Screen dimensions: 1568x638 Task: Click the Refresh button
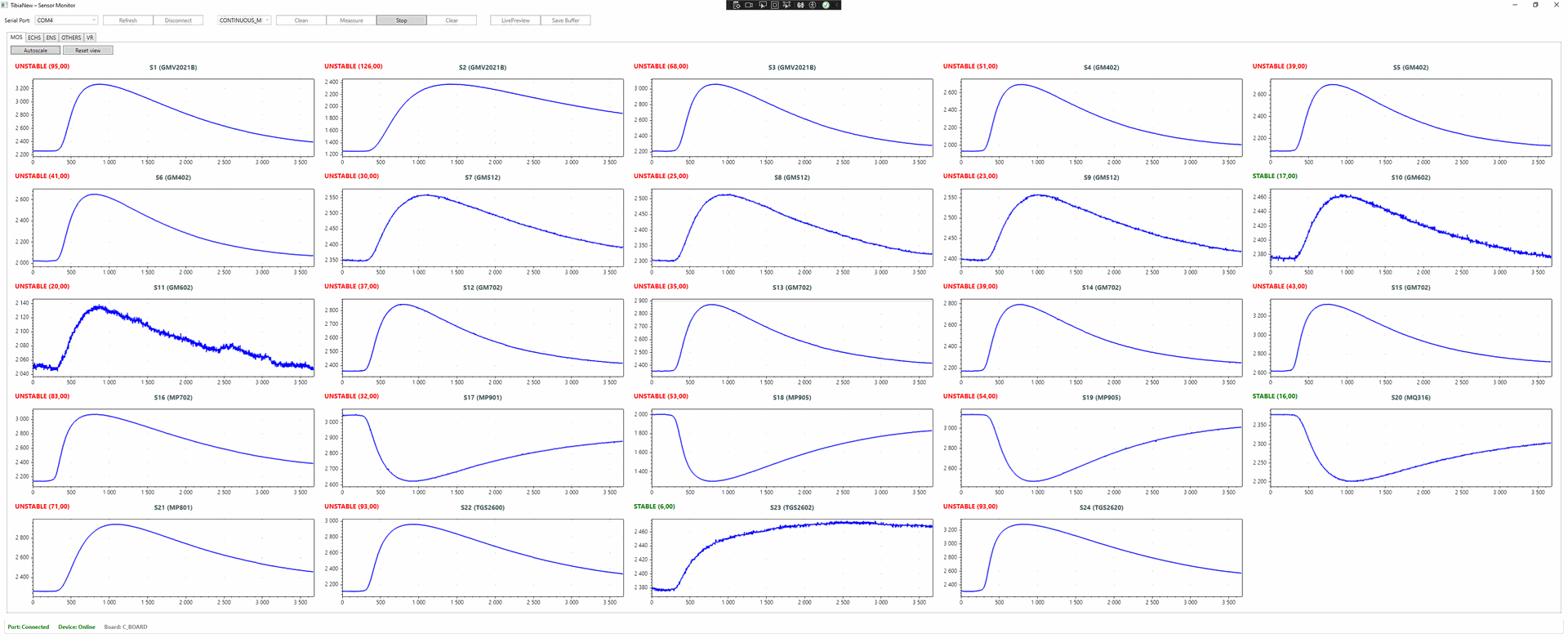[x=128, y=20]
